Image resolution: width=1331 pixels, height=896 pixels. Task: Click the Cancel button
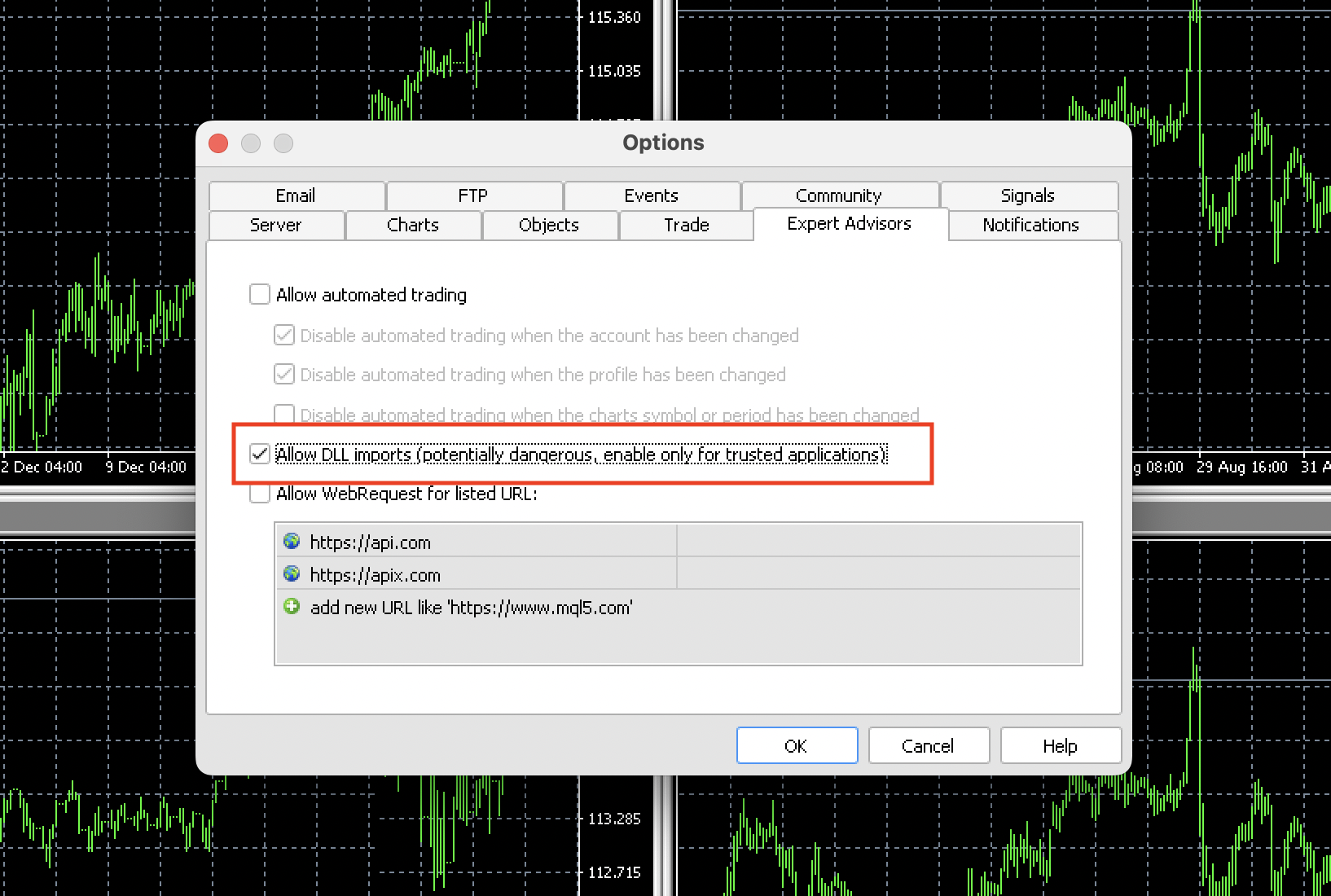click(x=928, y=746)
